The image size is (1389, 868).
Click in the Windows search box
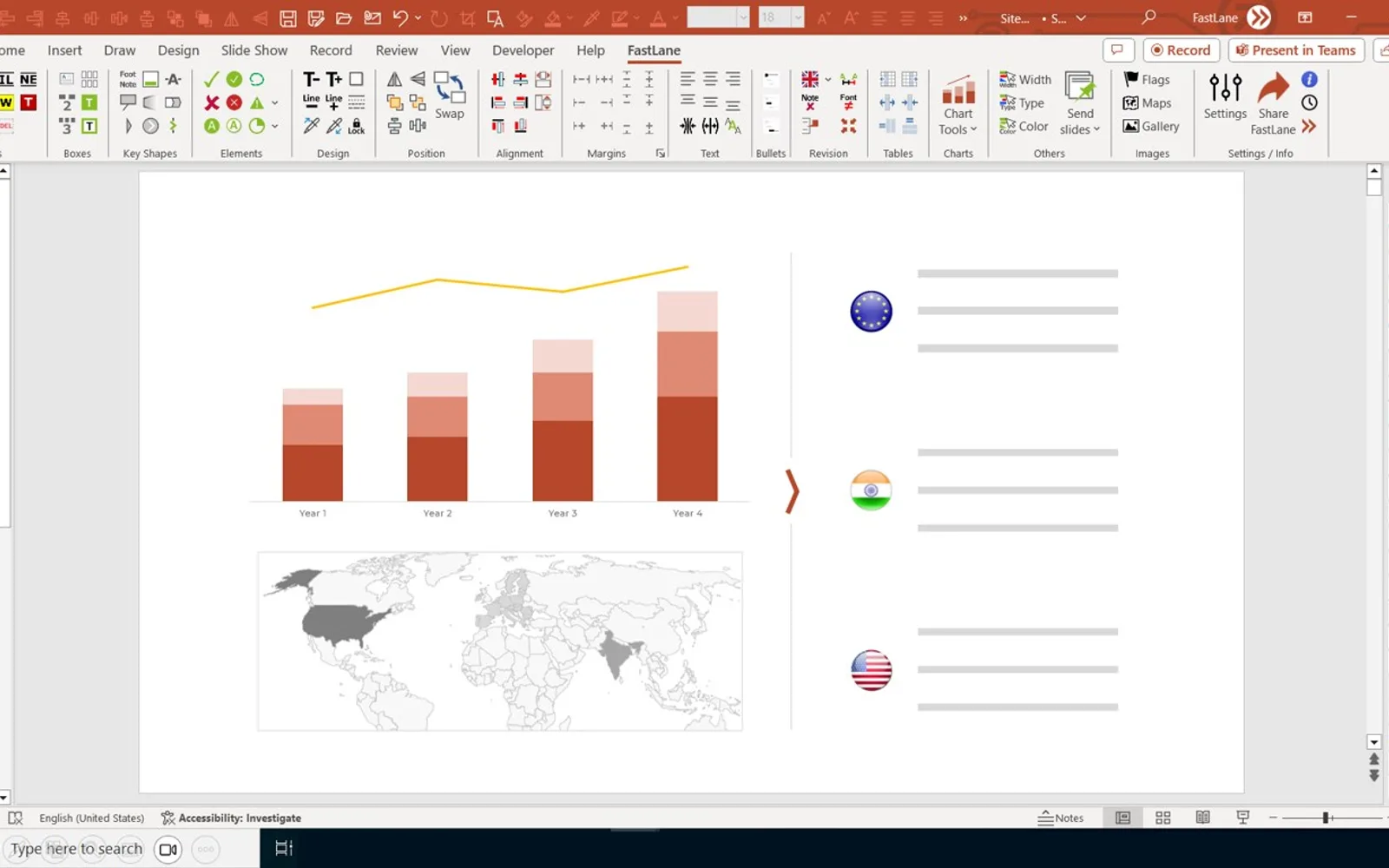(76, 849)
